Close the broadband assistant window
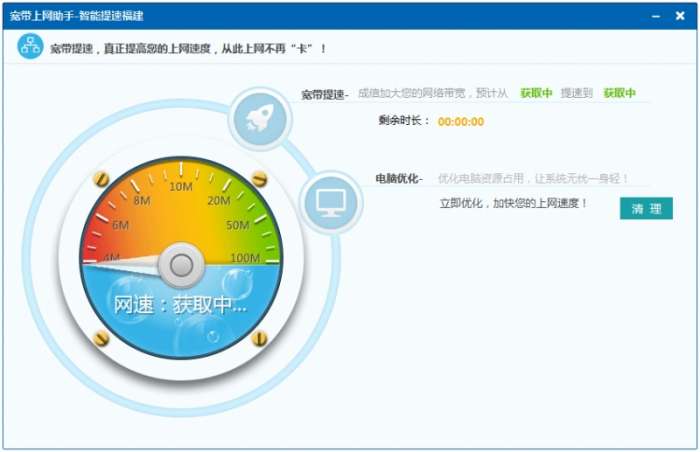 click(680, 16)
